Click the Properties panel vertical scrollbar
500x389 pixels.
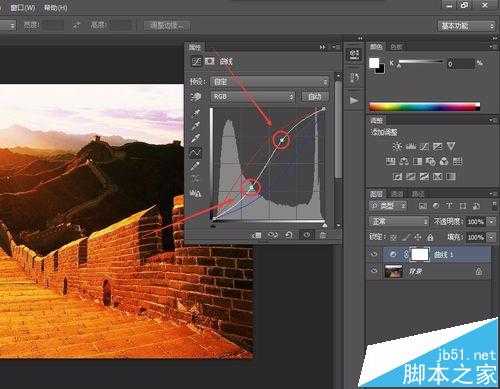338,129
